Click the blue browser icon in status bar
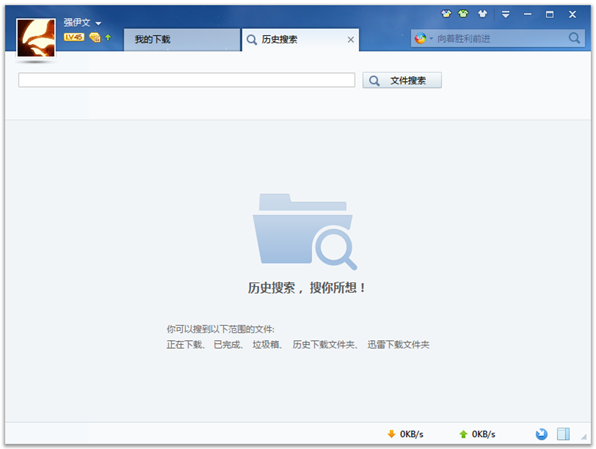The width and height of the screenshot is (596, 449). pyautogui.click(x=541, y=434)
